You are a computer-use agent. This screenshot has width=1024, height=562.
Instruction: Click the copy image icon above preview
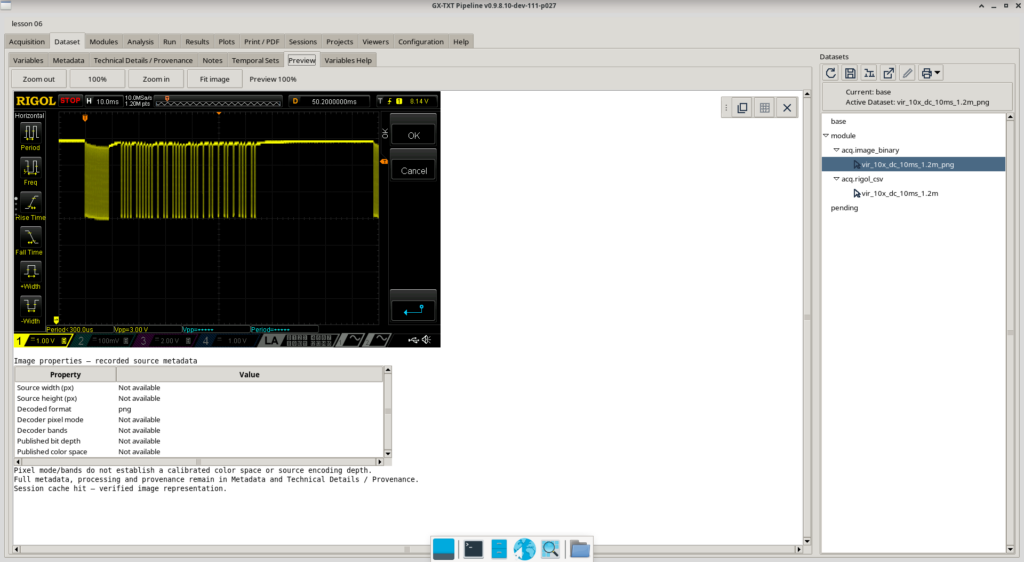pyautogui.click(x=743, y=108)
